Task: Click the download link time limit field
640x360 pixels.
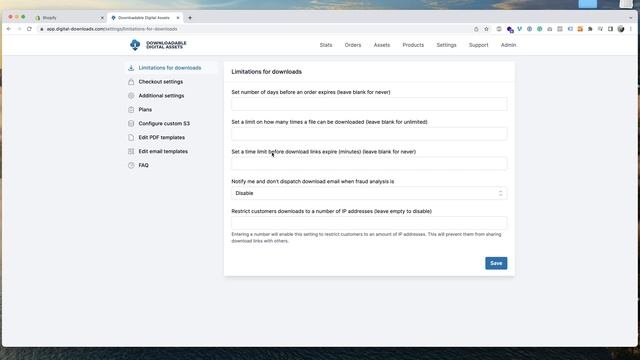Action: [x=369, y=164]
